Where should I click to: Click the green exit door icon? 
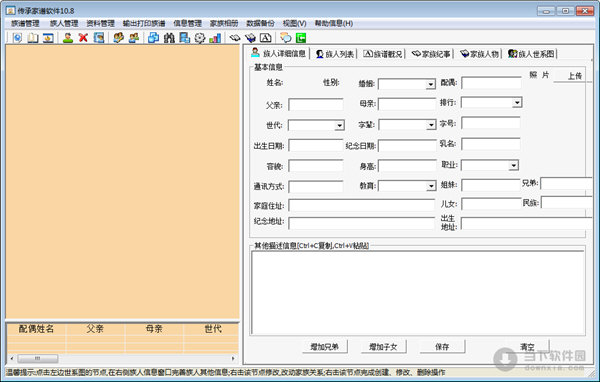(301, 38)
